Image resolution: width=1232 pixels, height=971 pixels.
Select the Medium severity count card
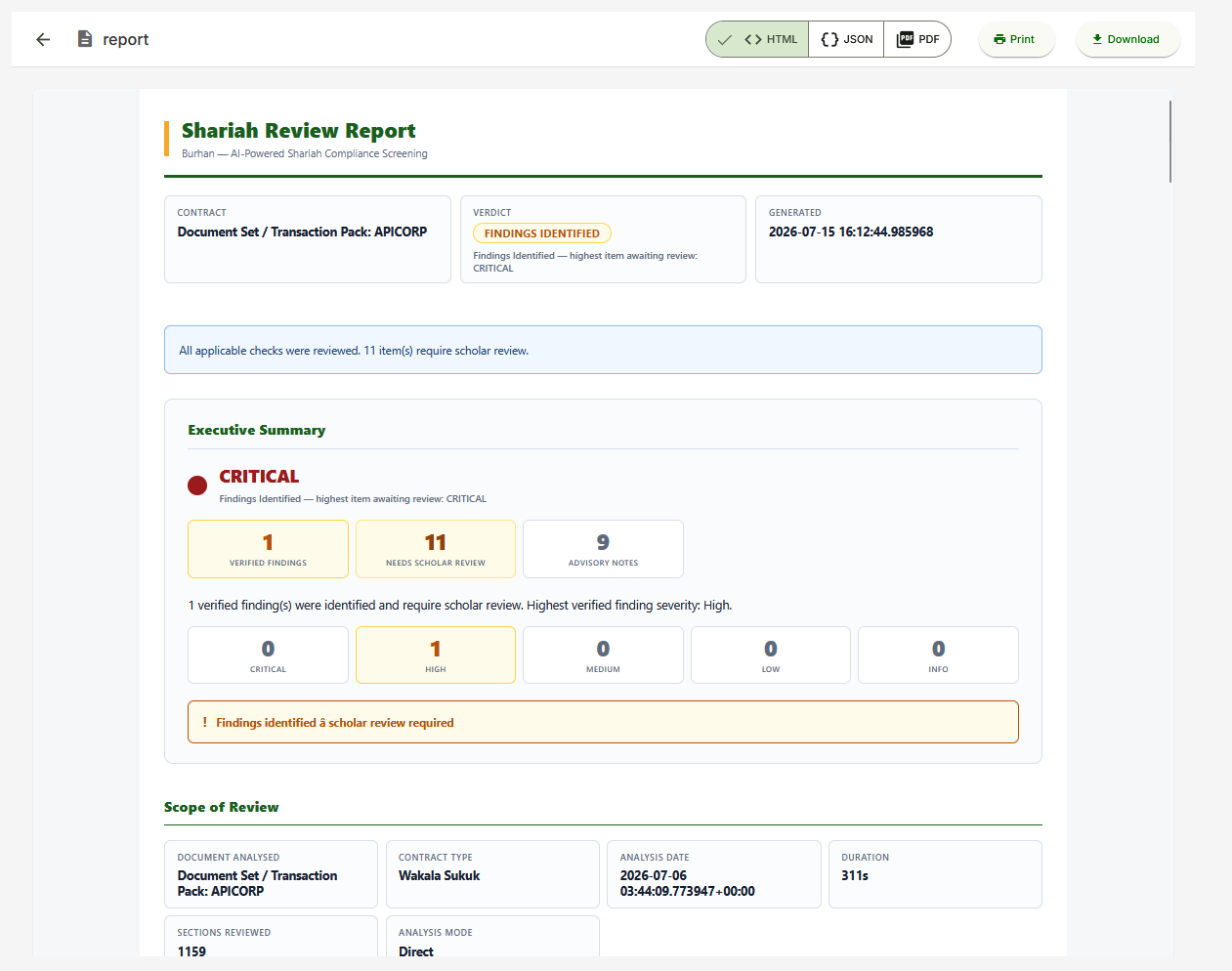click(x=603, y=654)
